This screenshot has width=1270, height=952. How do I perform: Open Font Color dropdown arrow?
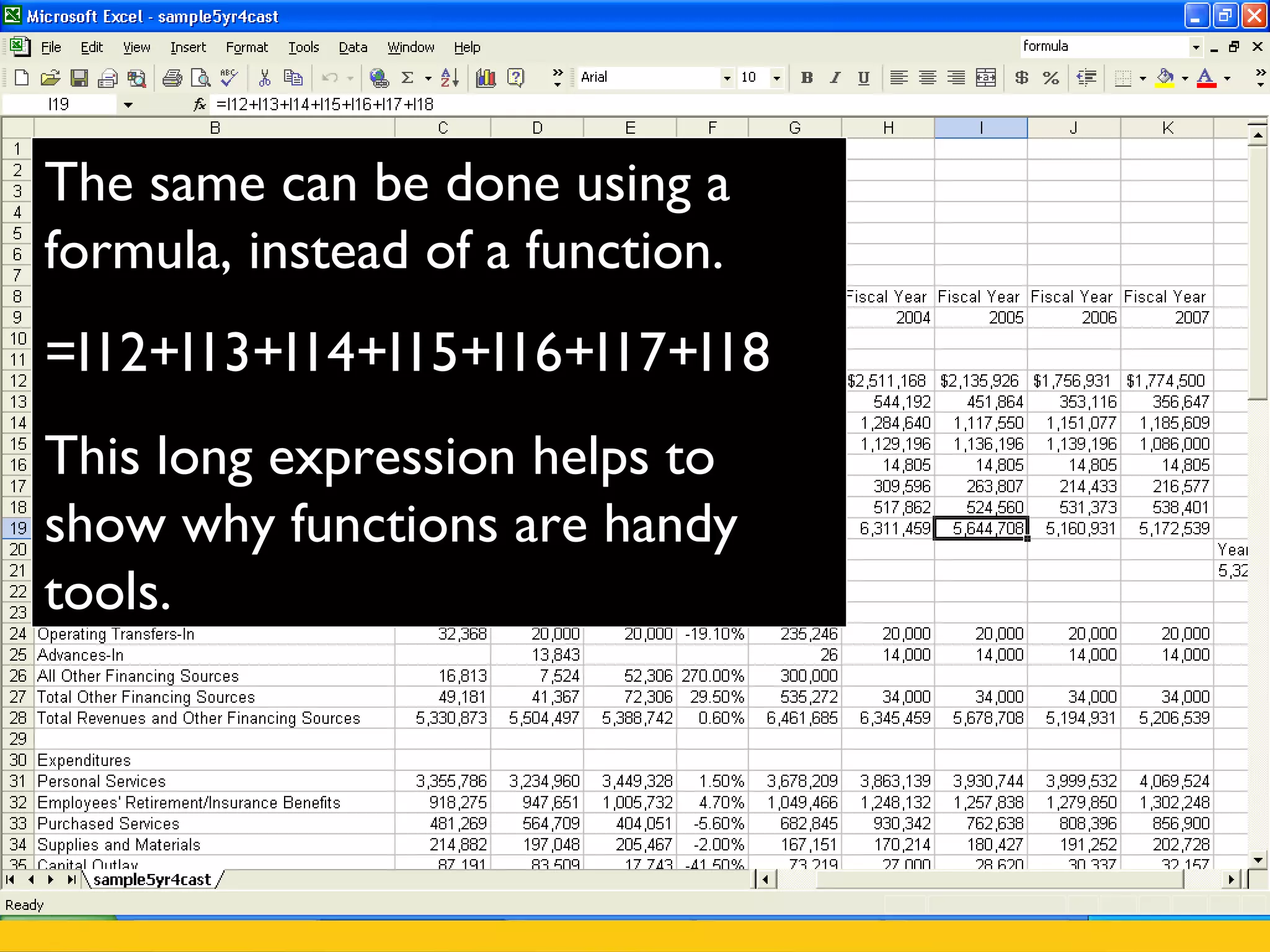pyautogui.click(x=1227, y=78)
